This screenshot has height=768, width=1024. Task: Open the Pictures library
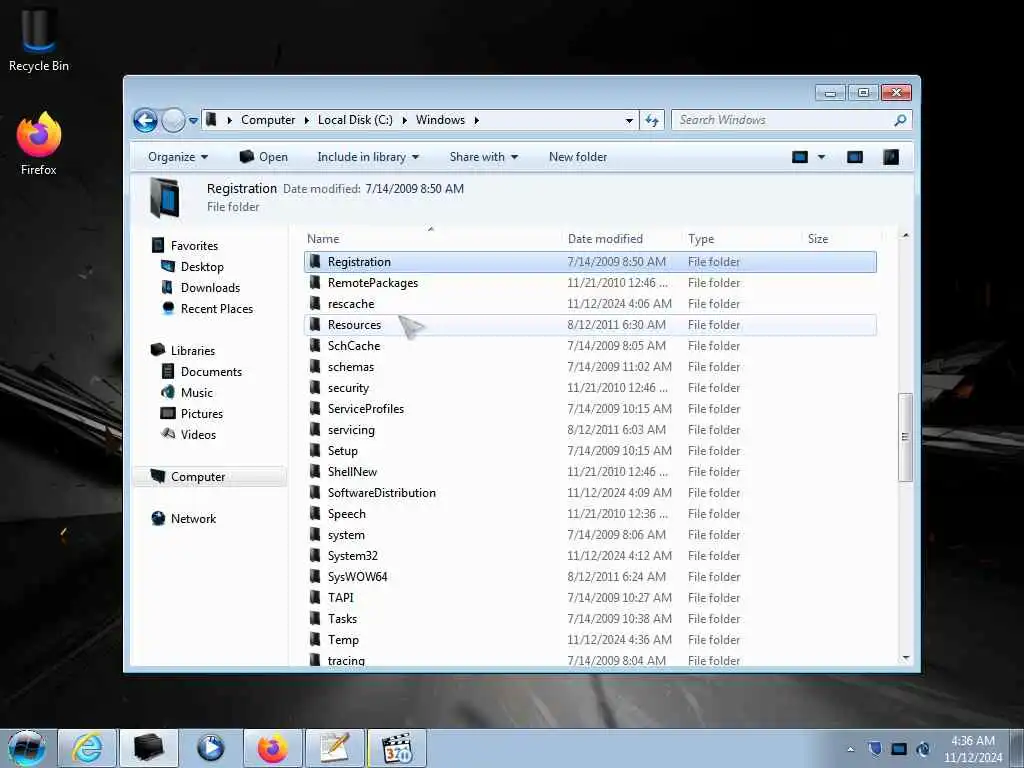[x=201, y=413]
